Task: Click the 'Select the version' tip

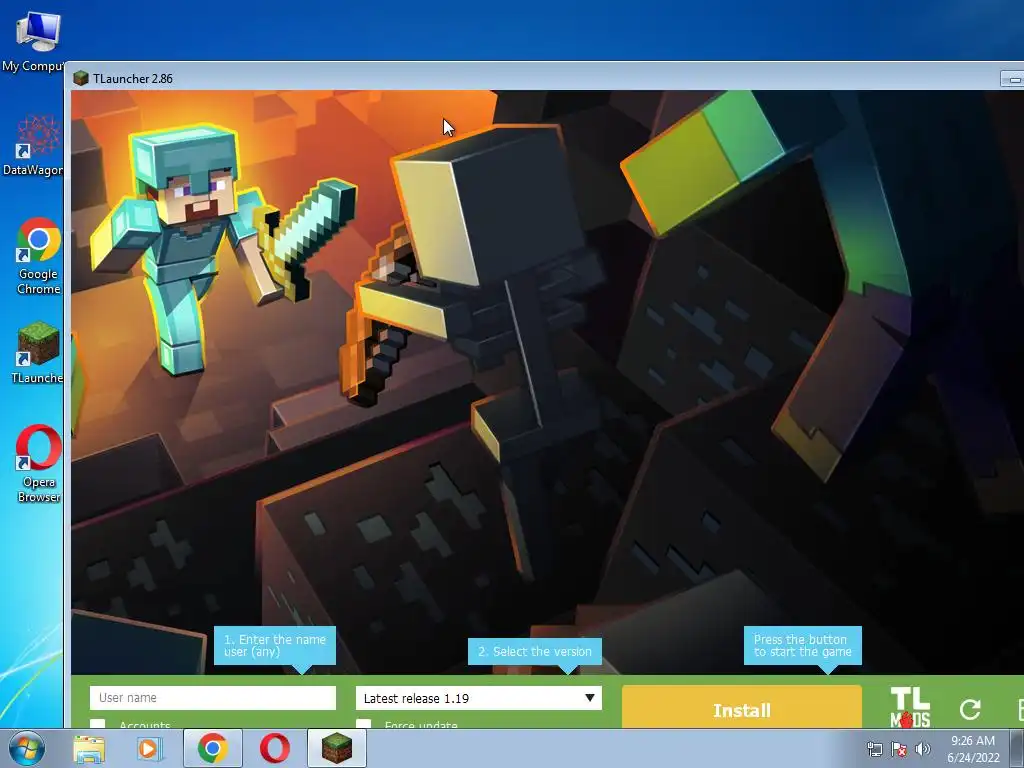Action: 535,651
